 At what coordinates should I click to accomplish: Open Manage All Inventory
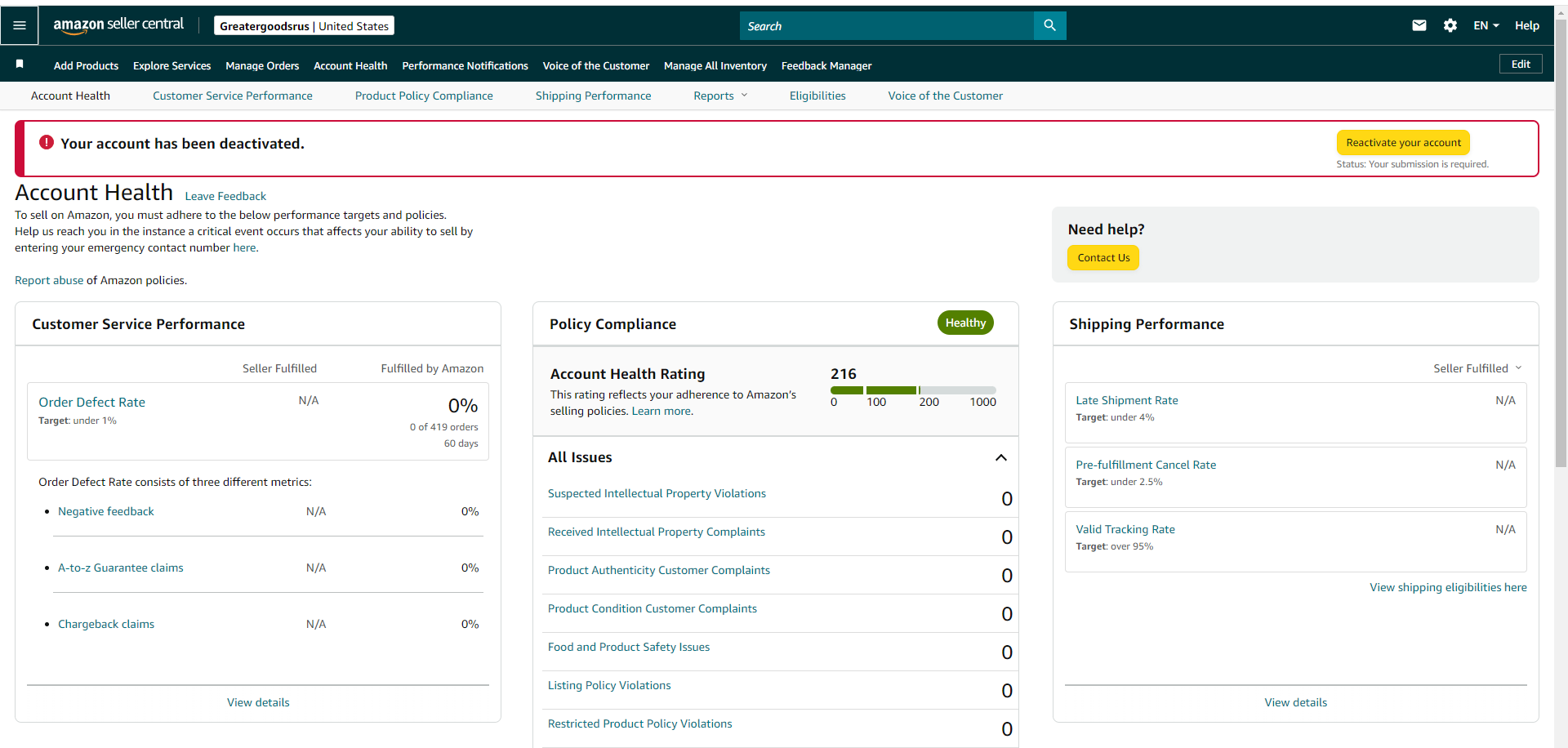715,65
